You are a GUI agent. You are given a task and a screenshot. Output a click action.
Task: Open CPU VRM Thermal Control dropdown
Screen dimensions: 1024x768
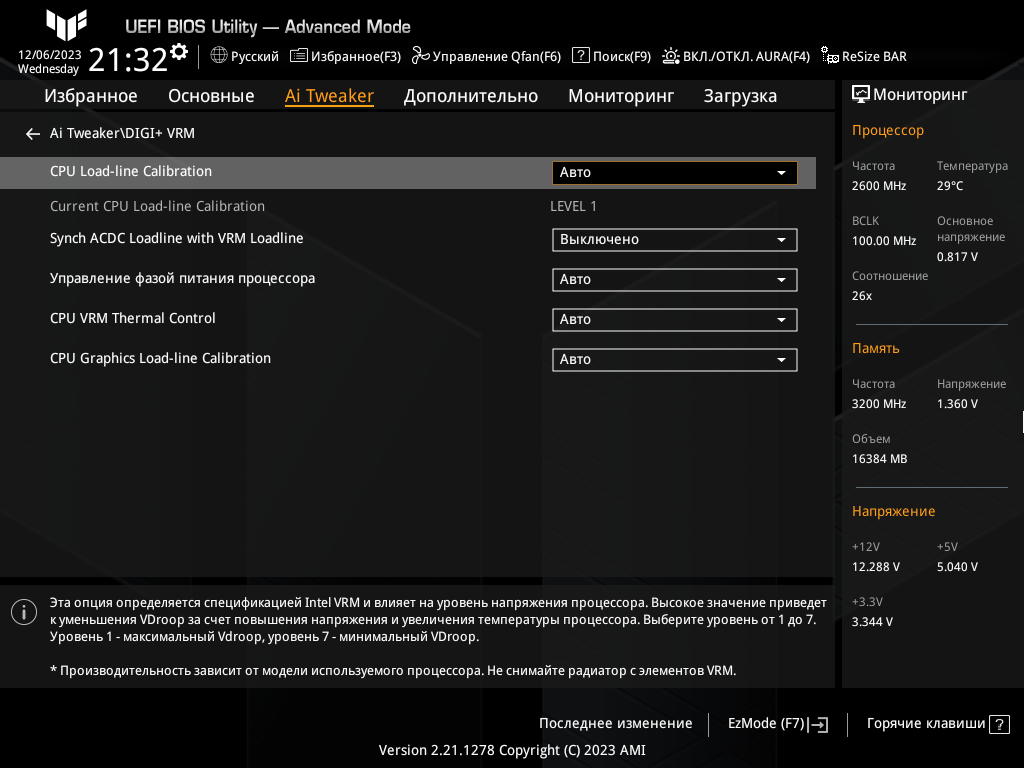pyautogui.click(x=675, y=319)
